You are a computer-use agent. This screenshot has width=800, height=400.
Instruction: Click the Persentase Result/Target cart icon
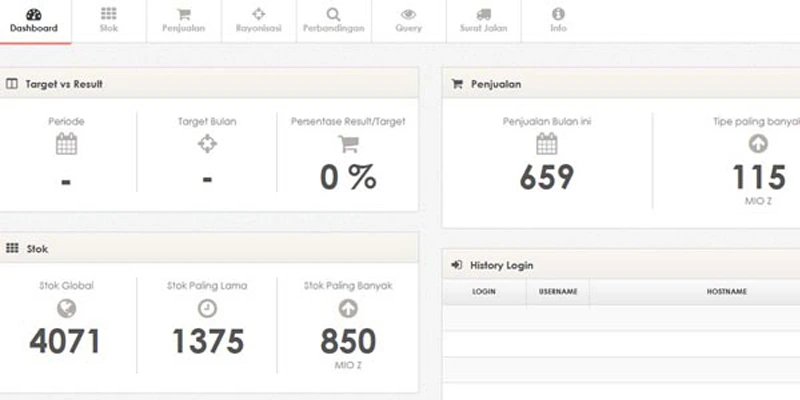[348, 144]
